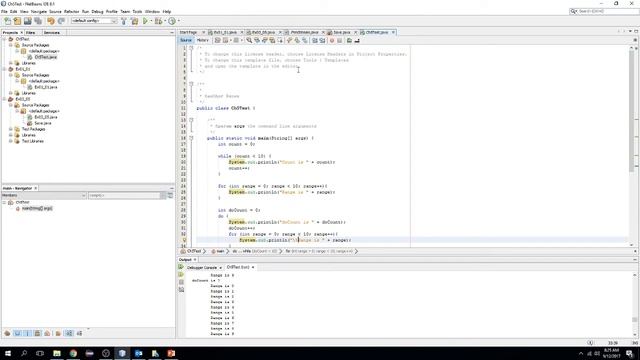Click the Shift Line Right icon
The image size is (640, 360).
point(322,40)
